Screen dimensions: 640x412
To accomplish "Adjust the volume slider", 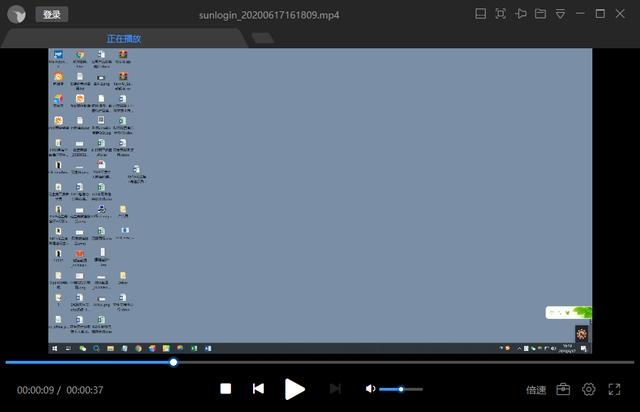I will 401,389.
